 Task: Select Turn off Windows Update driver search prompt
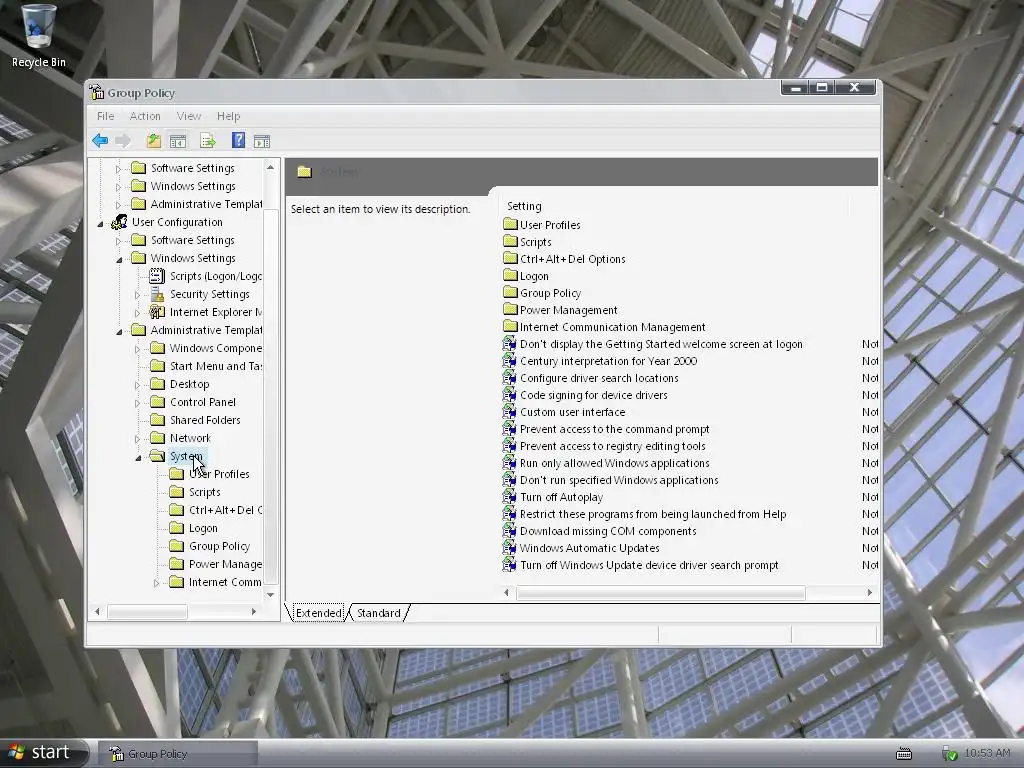click(649, 565)
